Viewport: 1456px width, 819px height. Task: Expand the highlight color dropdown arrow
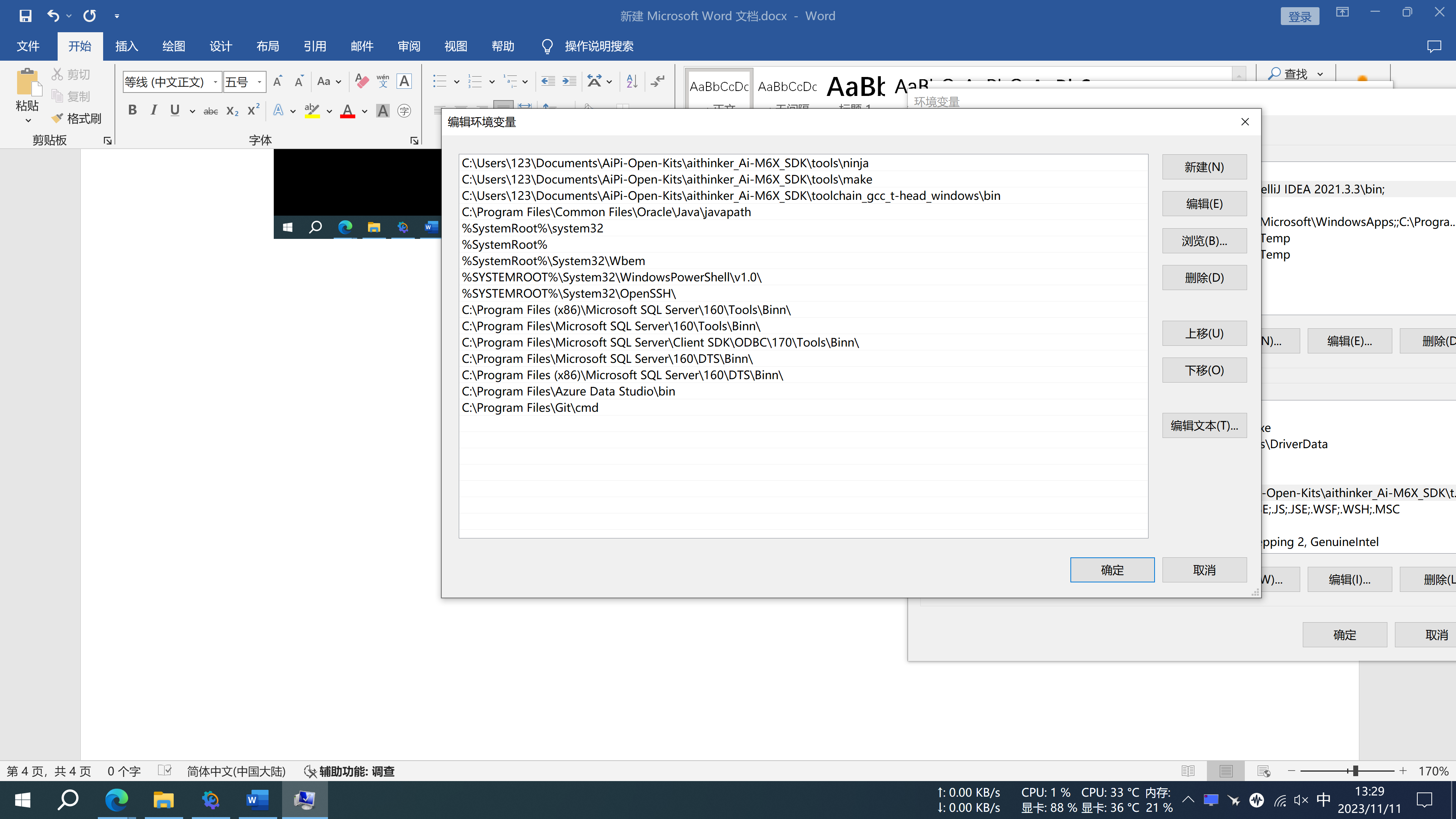click(329, 111)
